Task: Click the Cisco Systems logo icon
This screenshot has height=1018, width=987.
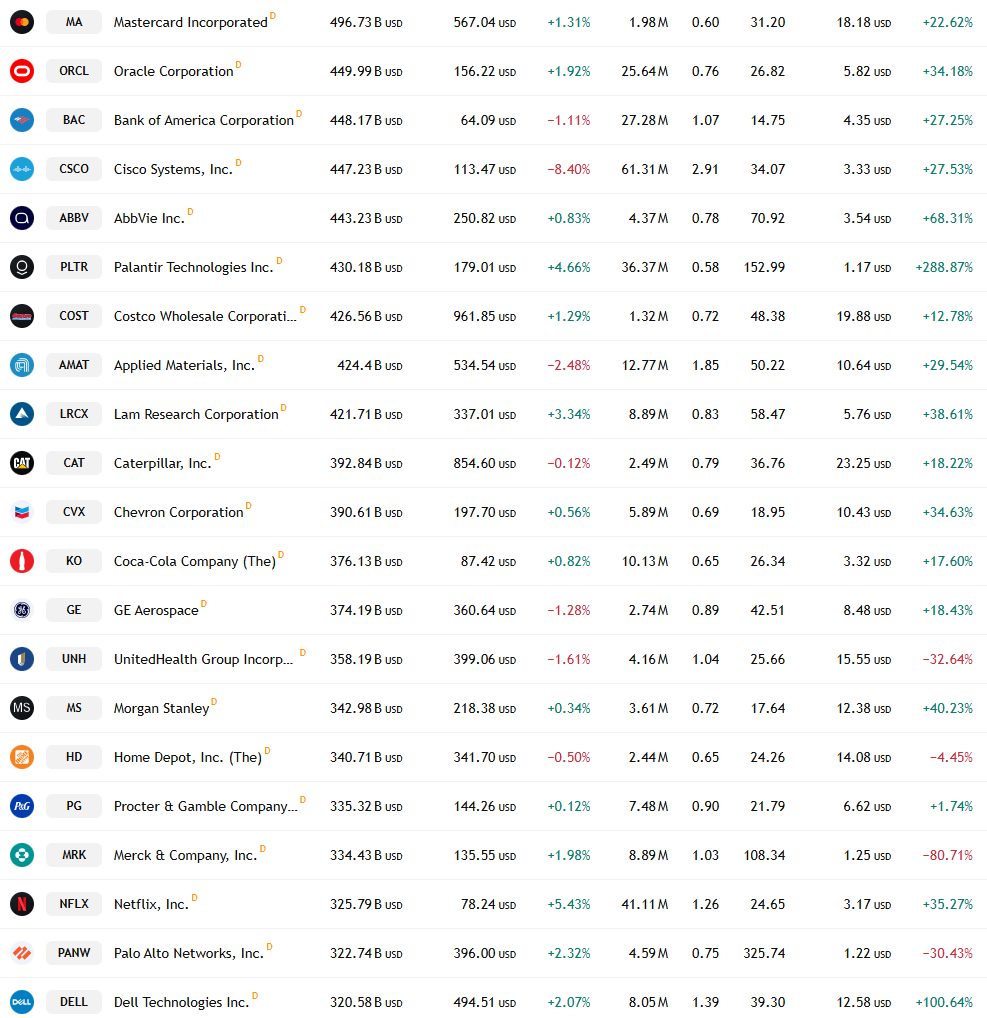Action: pyautogui.click(x=21, y=169)
